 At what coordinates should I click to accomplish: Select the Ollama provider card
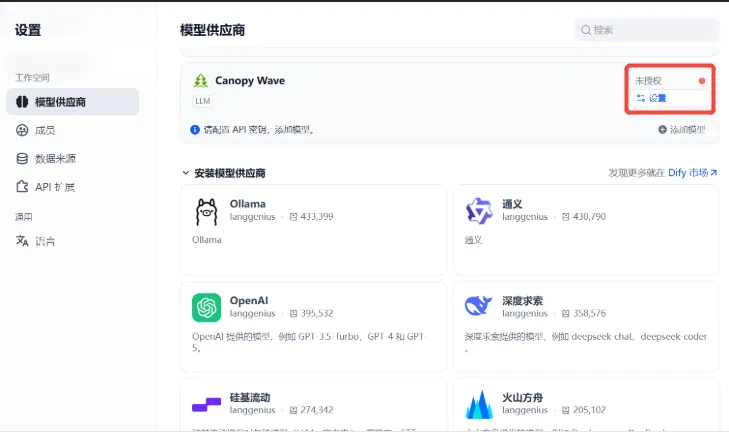click(x=313, y=230)
